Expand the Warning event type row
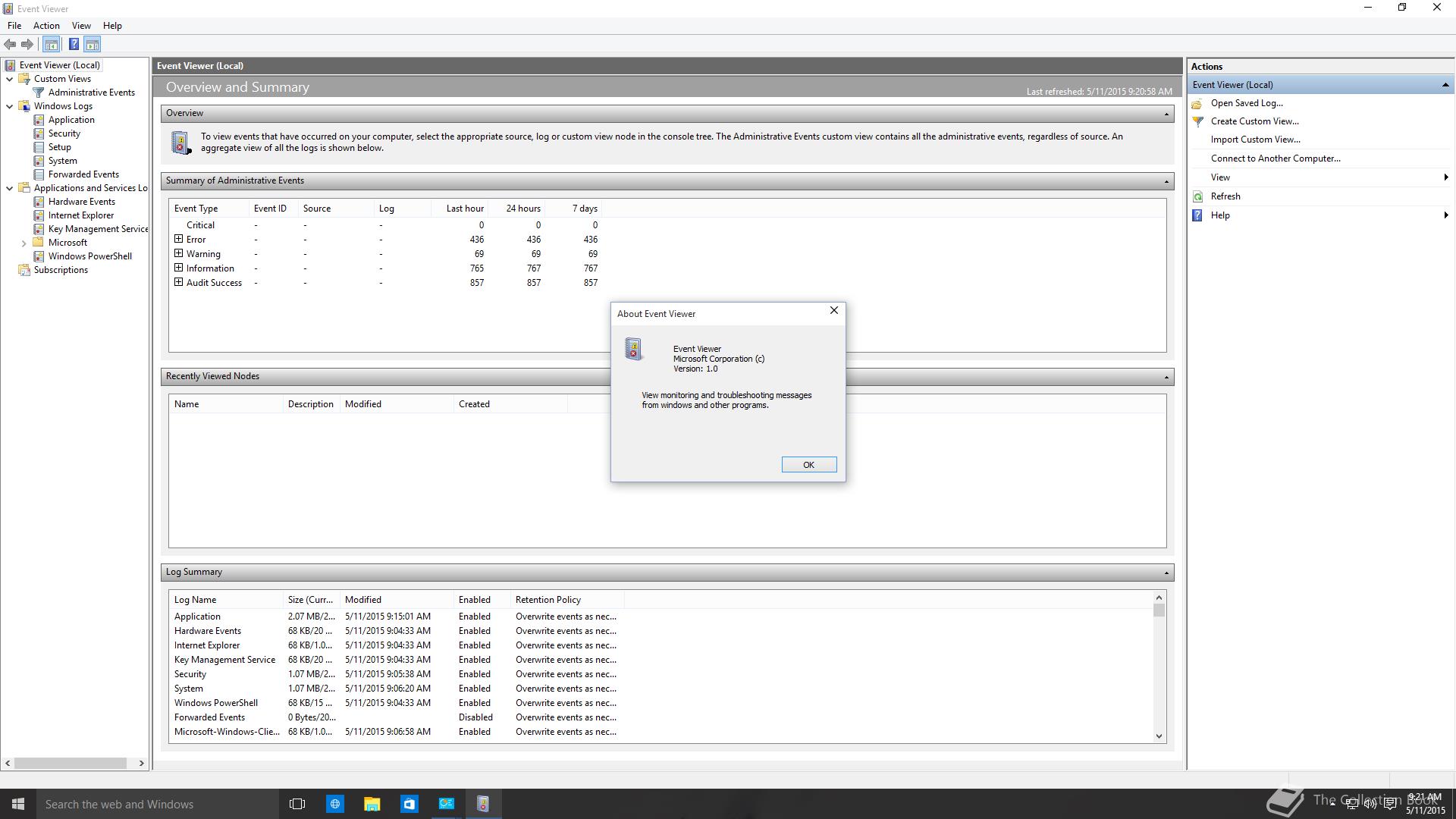The width and height of the screenshot is (1456, 819). point(179,253)
